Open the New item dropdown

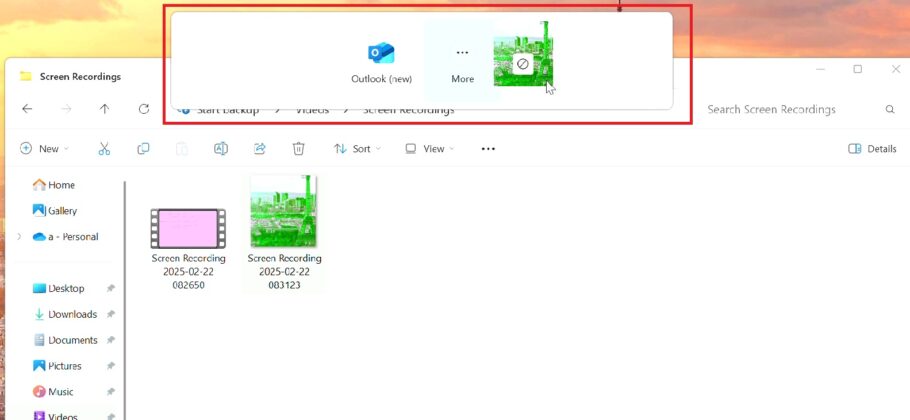[44, 149]
